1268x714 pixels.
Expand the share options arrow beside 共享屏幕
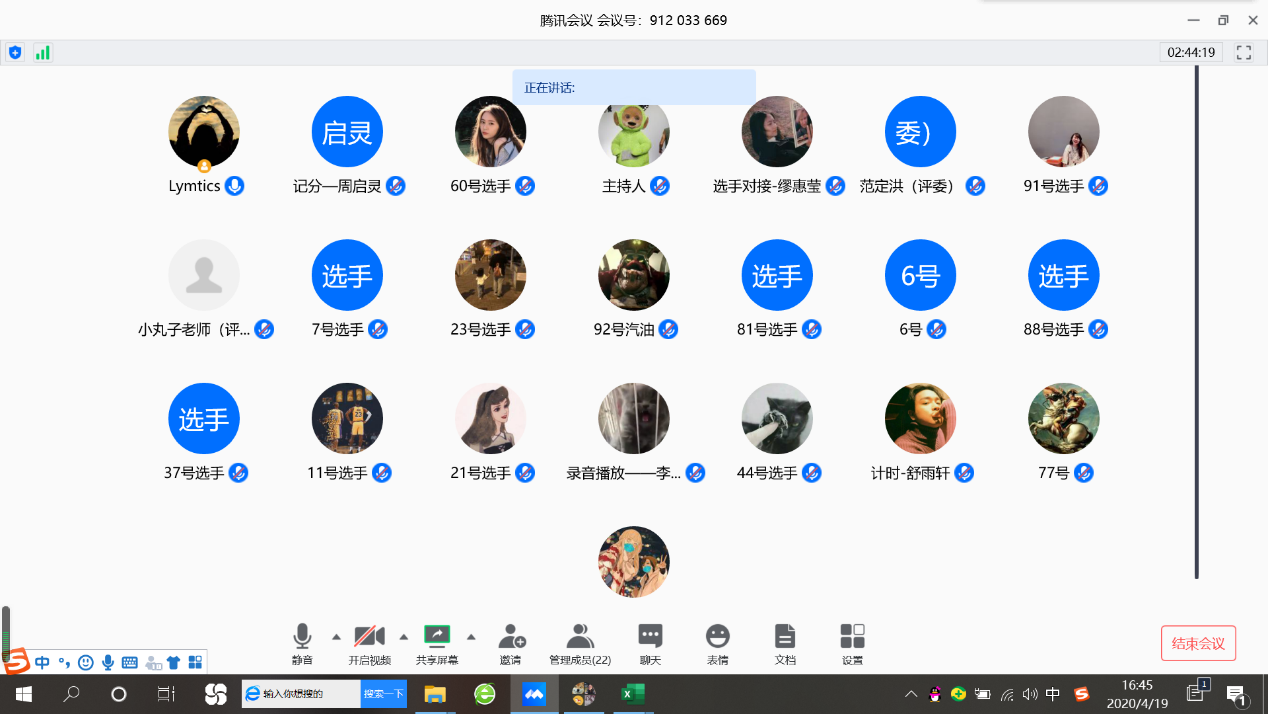point(471,637)
